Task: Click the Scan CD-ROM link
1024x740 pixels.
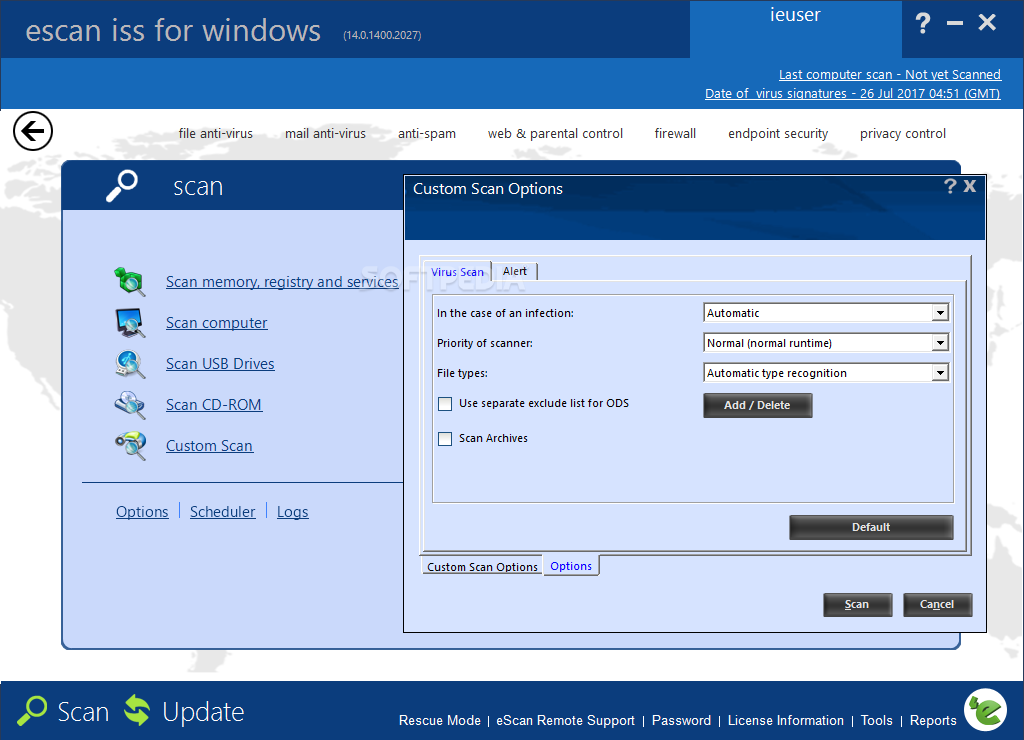Action: pyautogui.click(x=214, y=405)
